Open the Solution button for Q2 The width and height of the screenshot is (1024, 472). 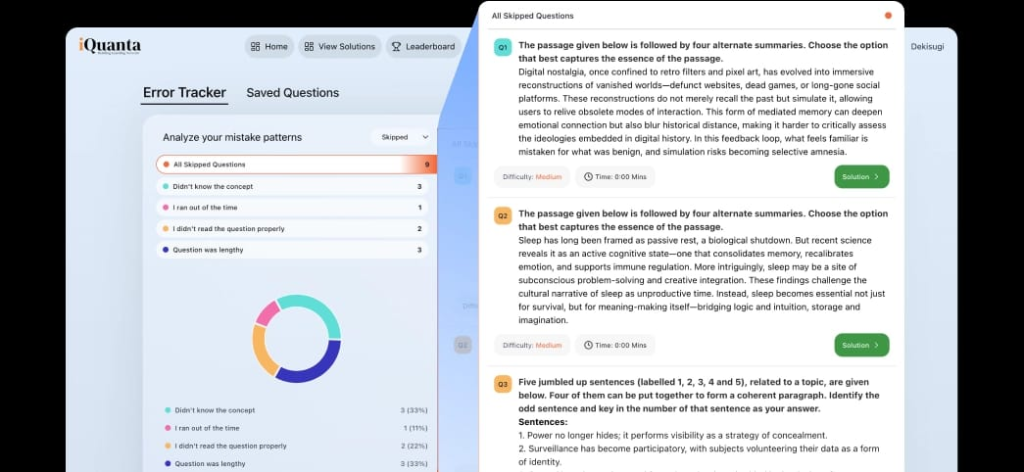point(861,345)
